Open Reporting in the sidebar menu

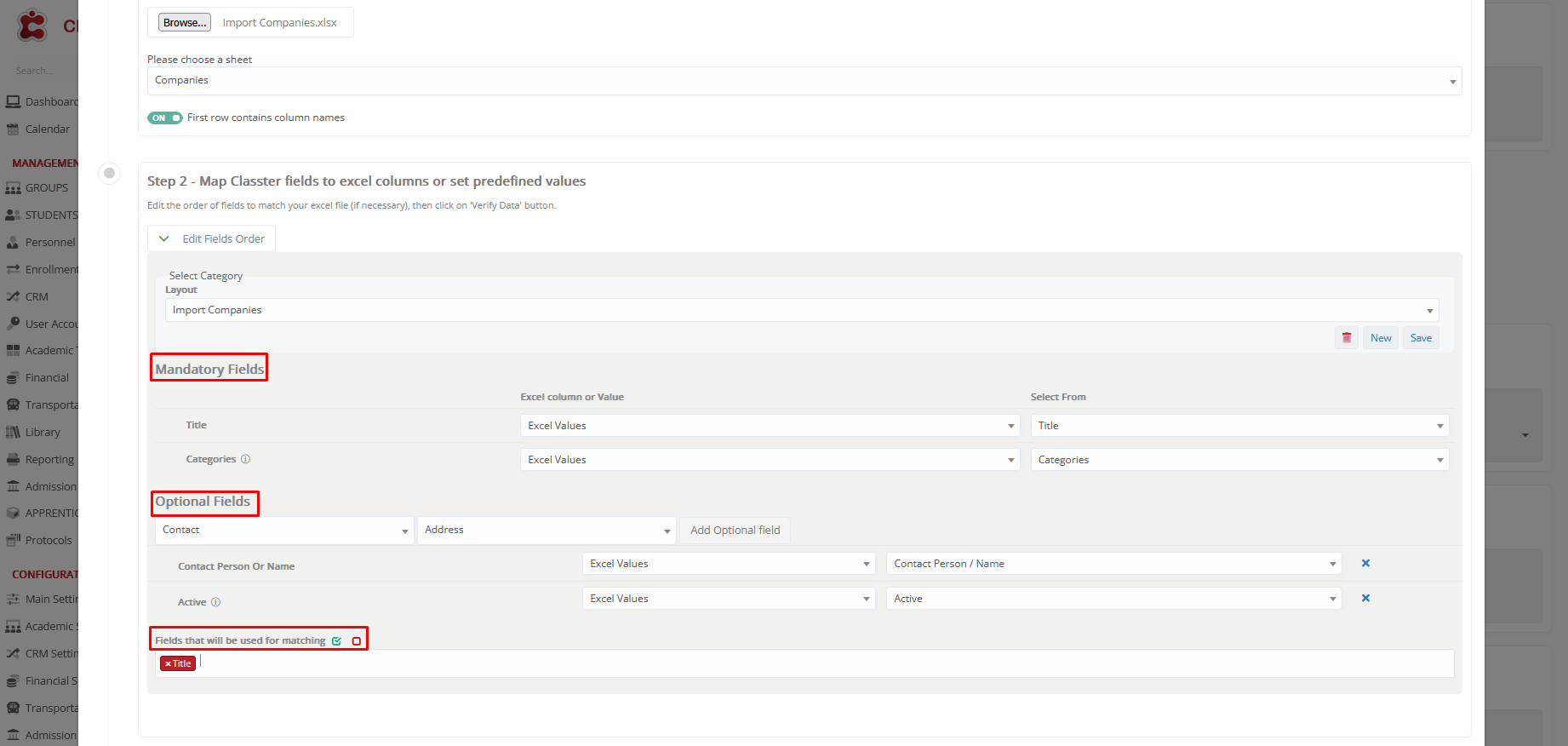(49, 460)
